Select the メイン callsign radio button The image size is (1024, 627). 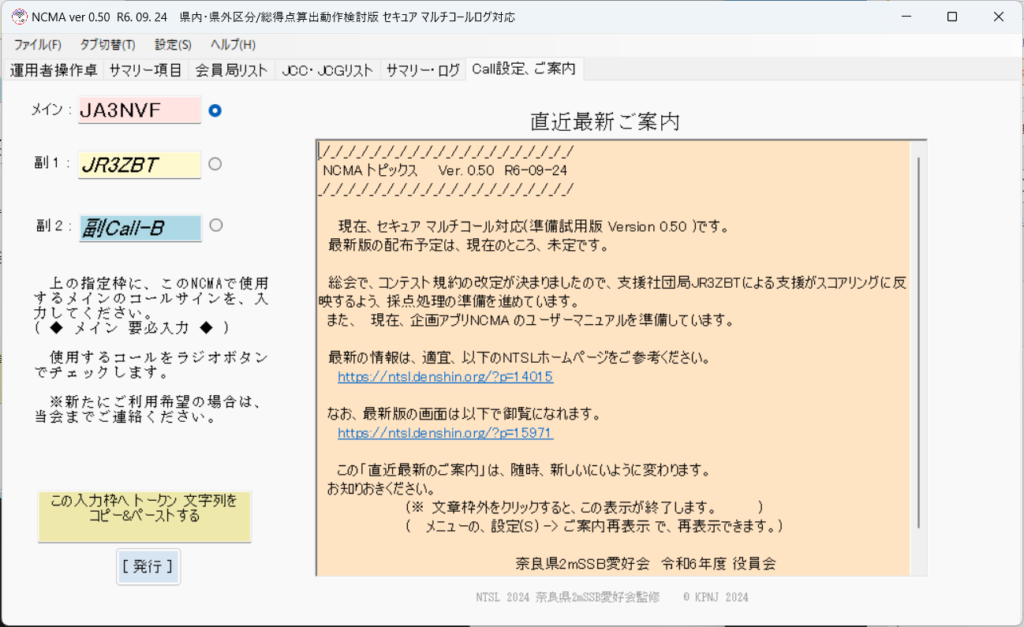[215, 110]
